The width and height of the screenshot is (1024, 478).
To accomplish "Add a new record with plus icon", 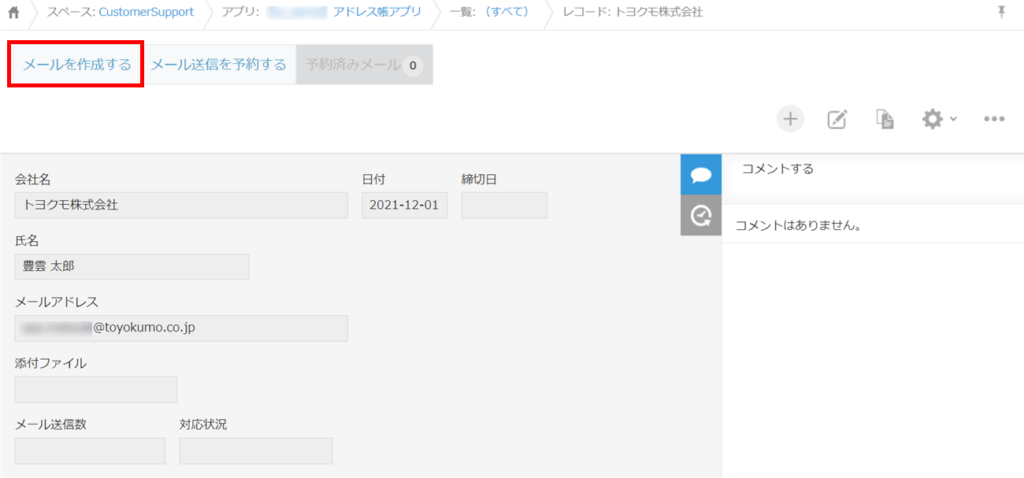I will [790, 119].
